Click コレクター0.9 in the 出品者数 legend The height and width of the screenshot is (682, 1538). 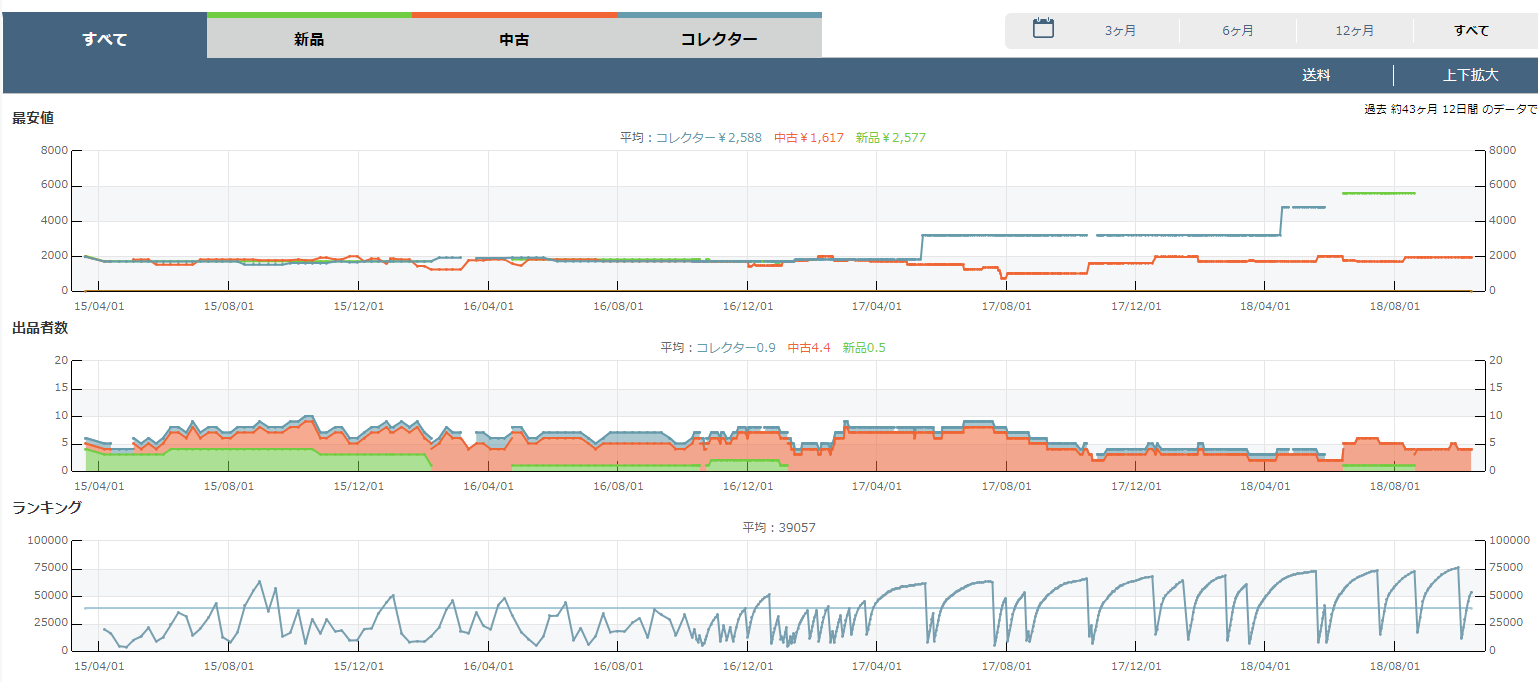pos(735,348)
